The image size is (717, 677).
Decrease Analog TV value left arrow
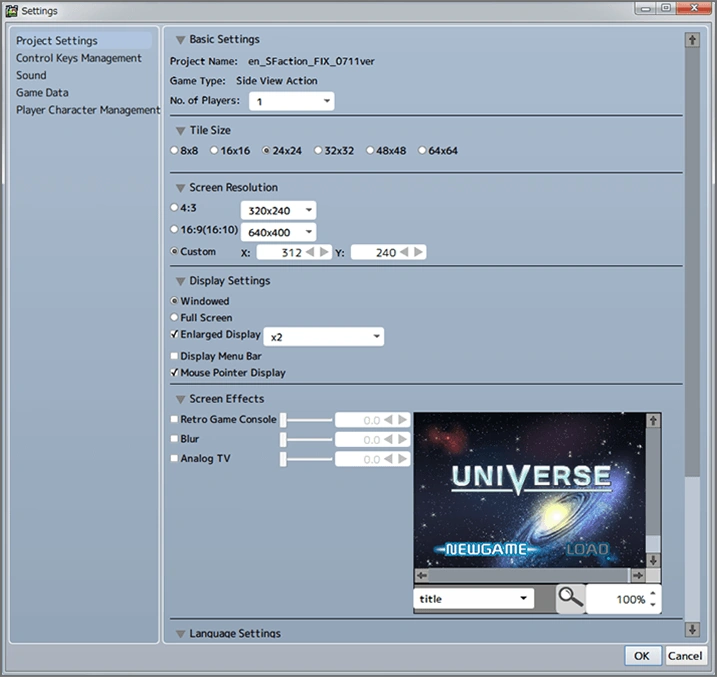pos(388,459)
